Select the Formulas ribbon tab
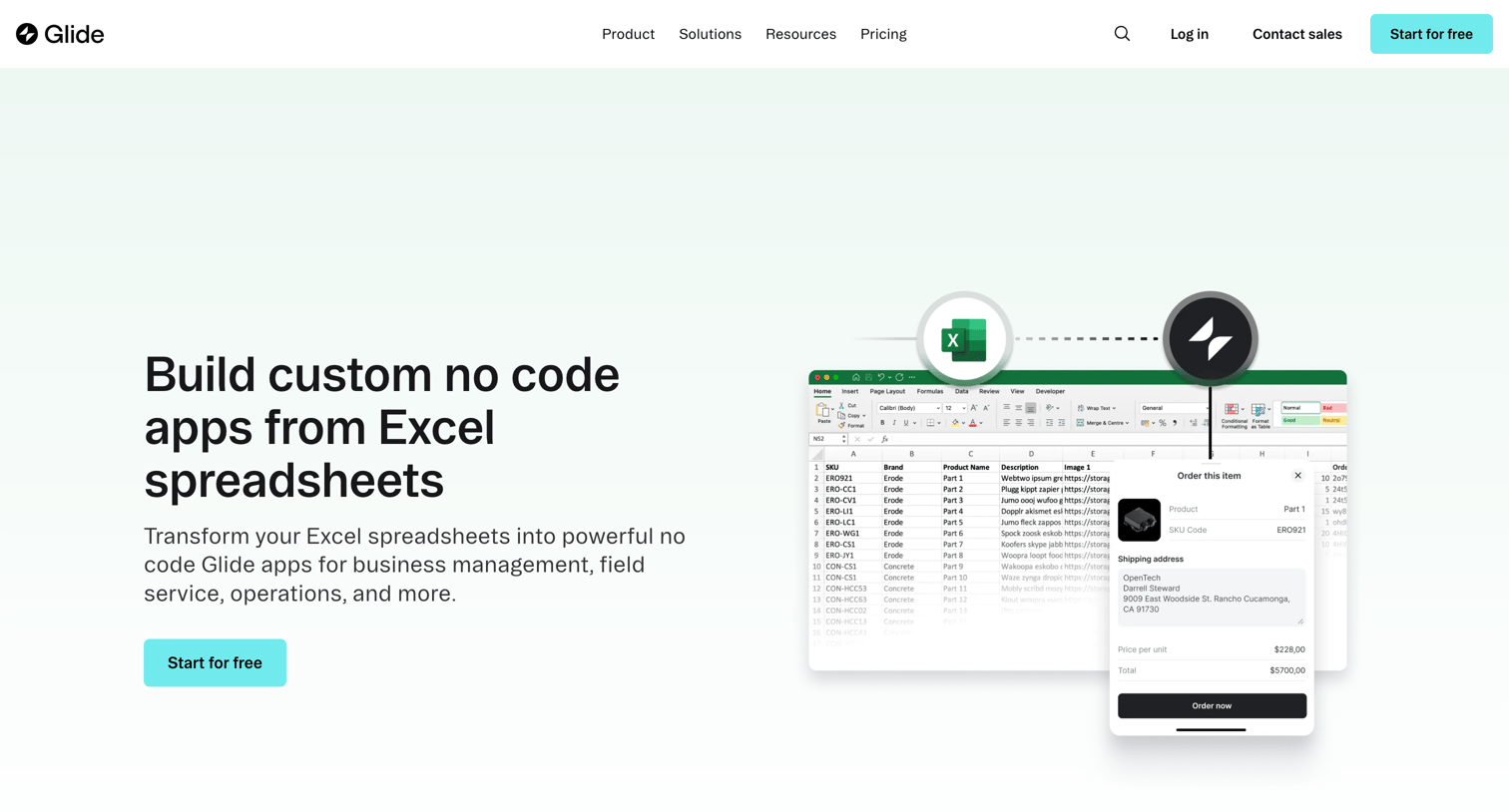1509x812 pixels. (x=930, y=391)
